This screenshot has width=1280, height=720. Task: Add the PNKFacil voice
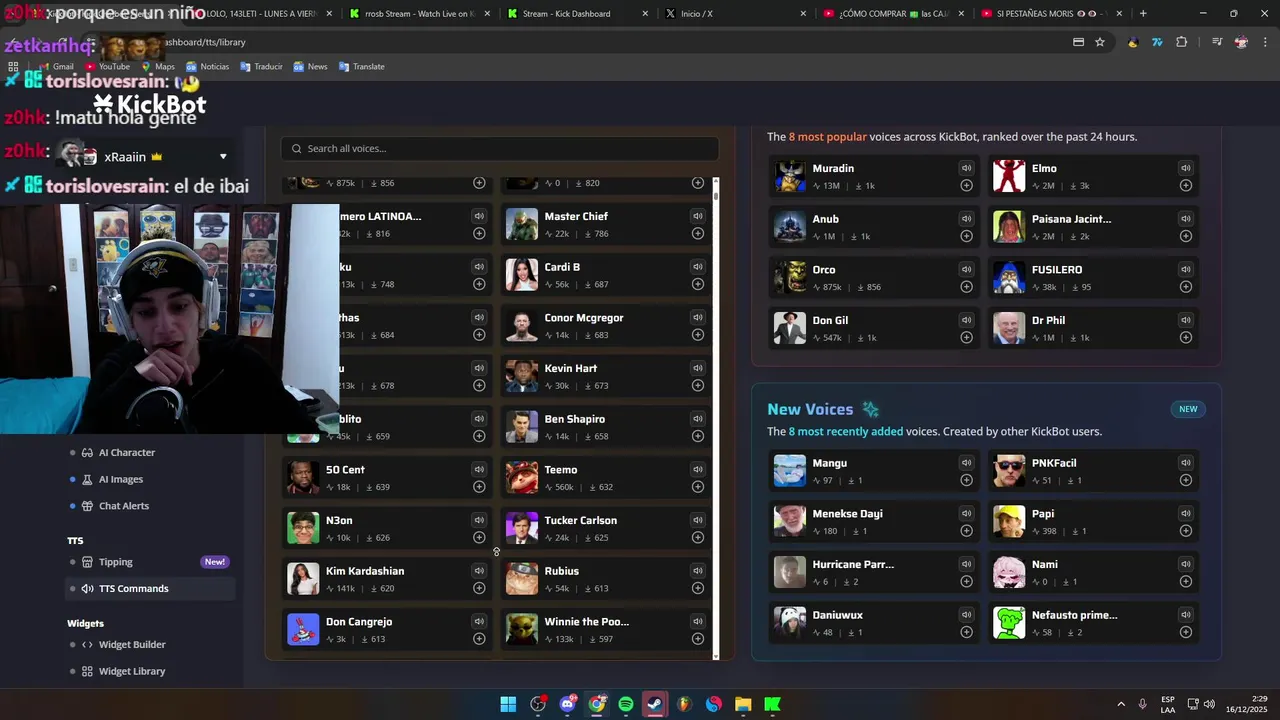(x=1185, y=480)
